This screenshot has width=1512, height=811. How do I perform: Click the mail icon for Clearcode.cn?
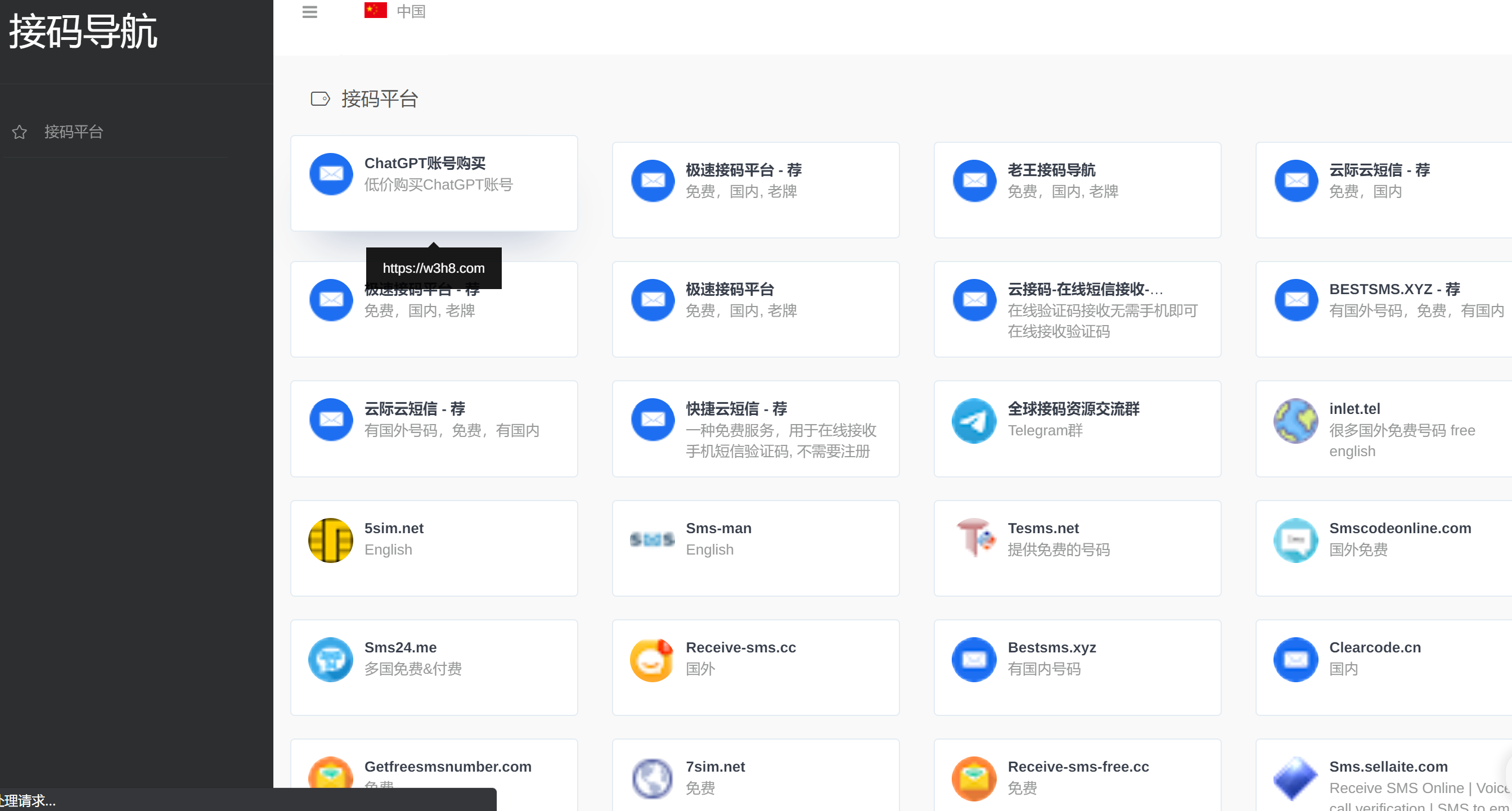[x=1296, y=660]
